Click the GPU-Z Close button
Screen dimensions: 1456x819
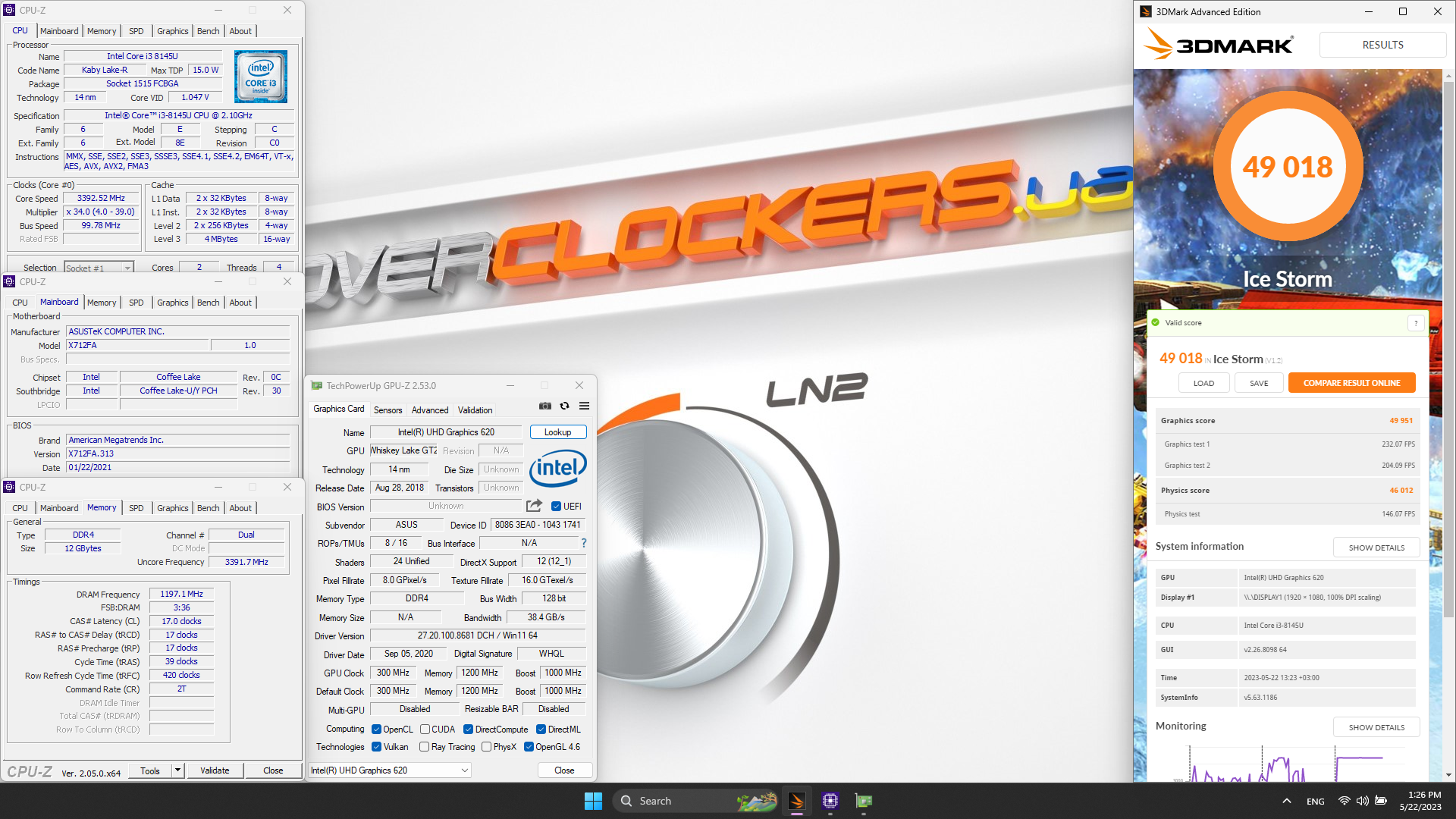coord(564,770)
